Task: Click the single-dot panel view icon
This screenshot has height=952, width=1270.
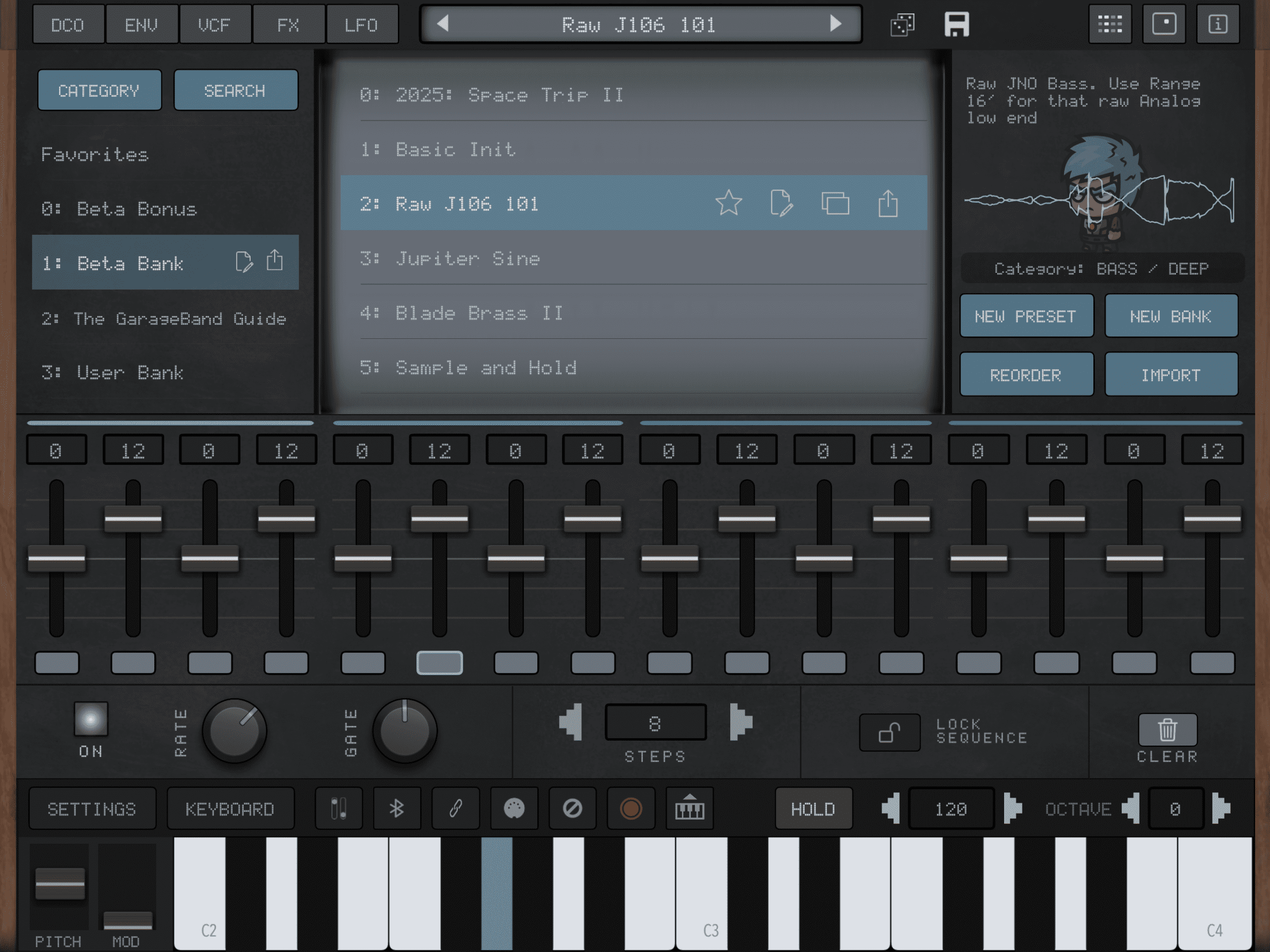Action: coord(1164,24)
